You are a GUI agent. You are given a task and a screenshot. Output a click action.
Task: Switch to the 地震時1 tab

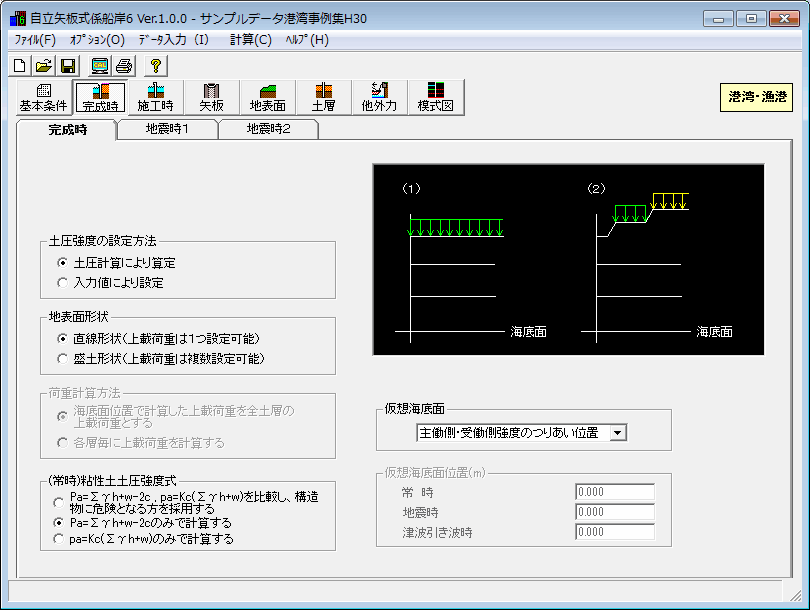[167, 129]
